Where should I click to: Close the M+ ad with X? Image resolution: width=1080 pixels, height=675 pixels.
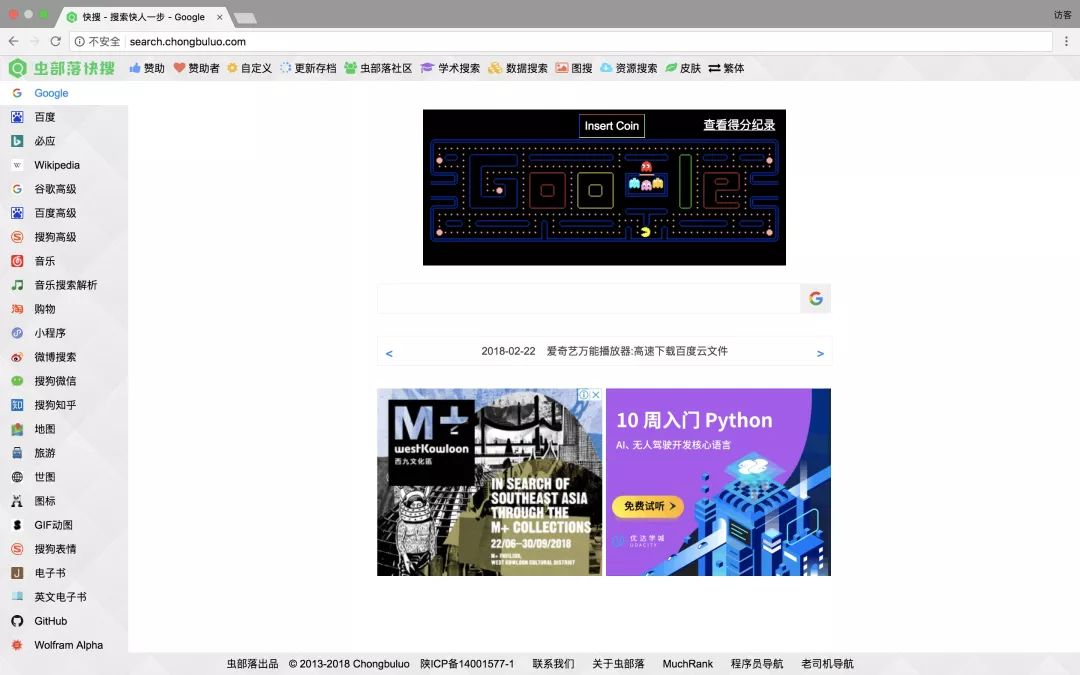coord(596,395)
